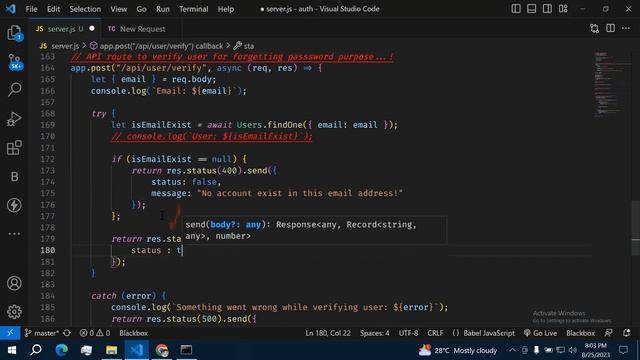Viewport: 640px width, 360px height.
Task: Open the Extensions view
Action: 14,147
